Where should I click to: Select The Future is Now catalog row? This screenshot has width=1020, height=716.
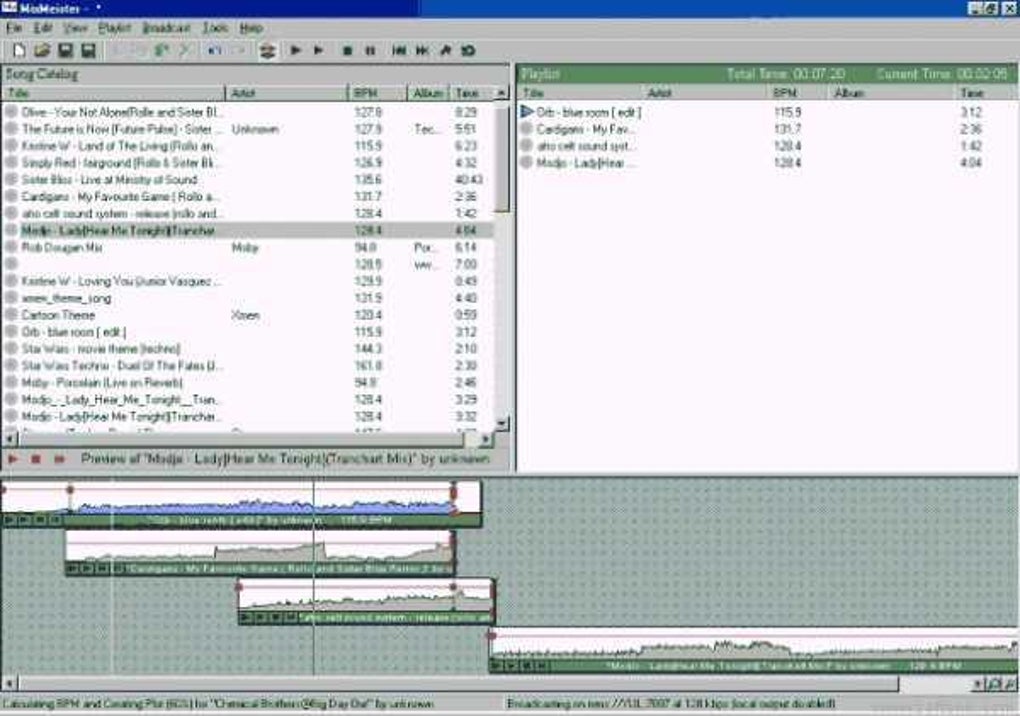click(248, 129)
